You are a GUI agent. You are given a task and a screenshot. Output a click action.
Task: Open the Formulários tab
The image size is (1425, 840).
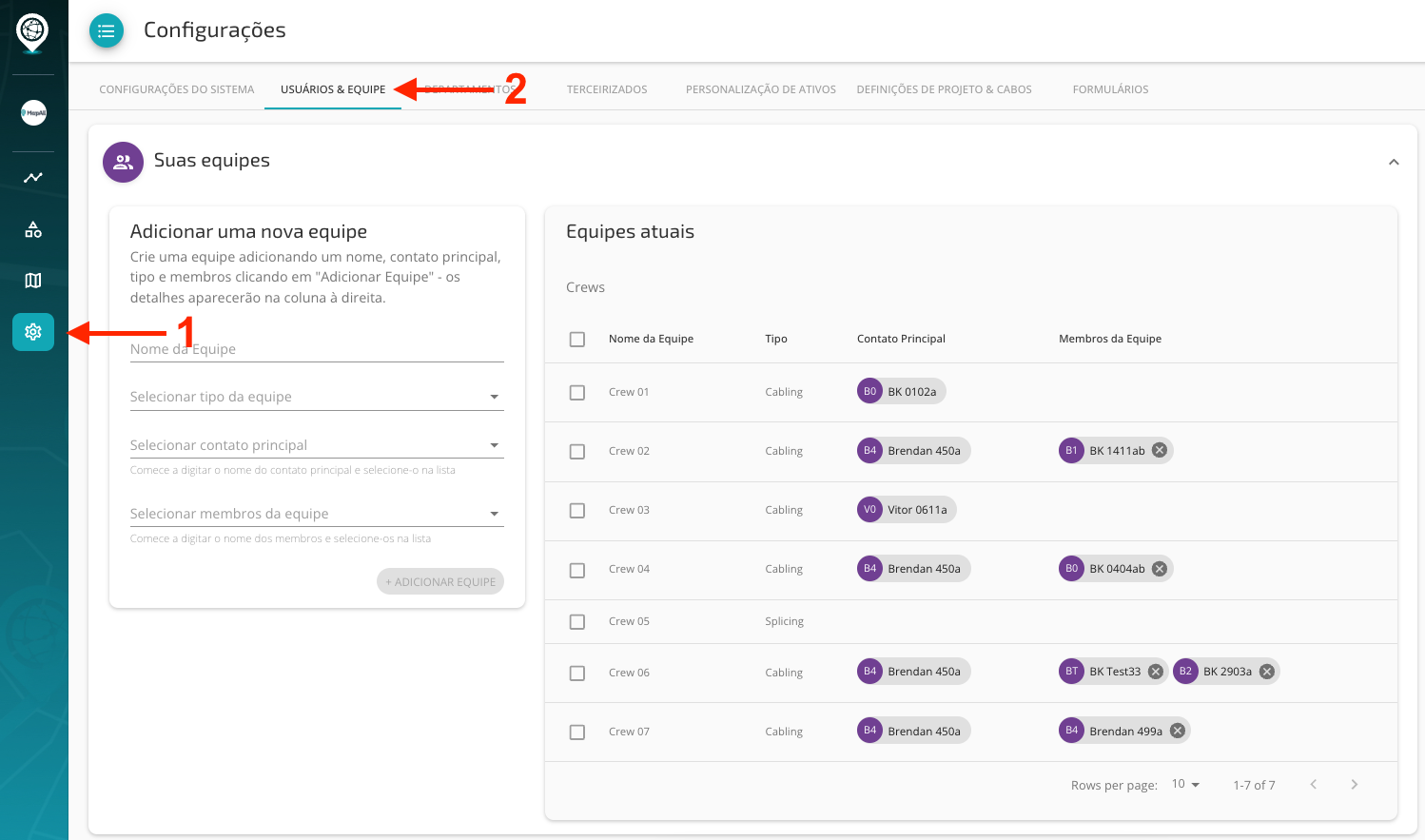tap(1110, 89)
